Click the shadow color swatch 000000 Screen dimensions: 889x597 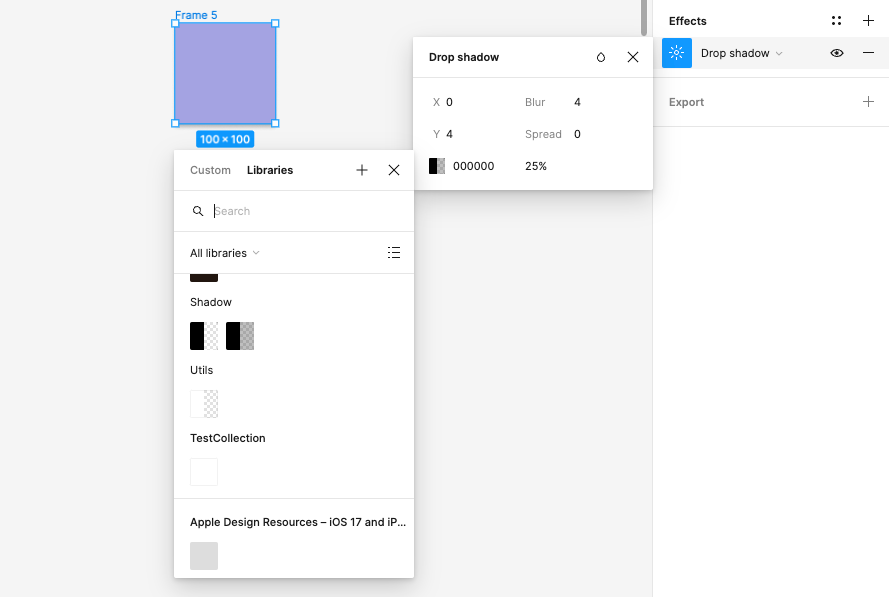(x=437, y=166)
